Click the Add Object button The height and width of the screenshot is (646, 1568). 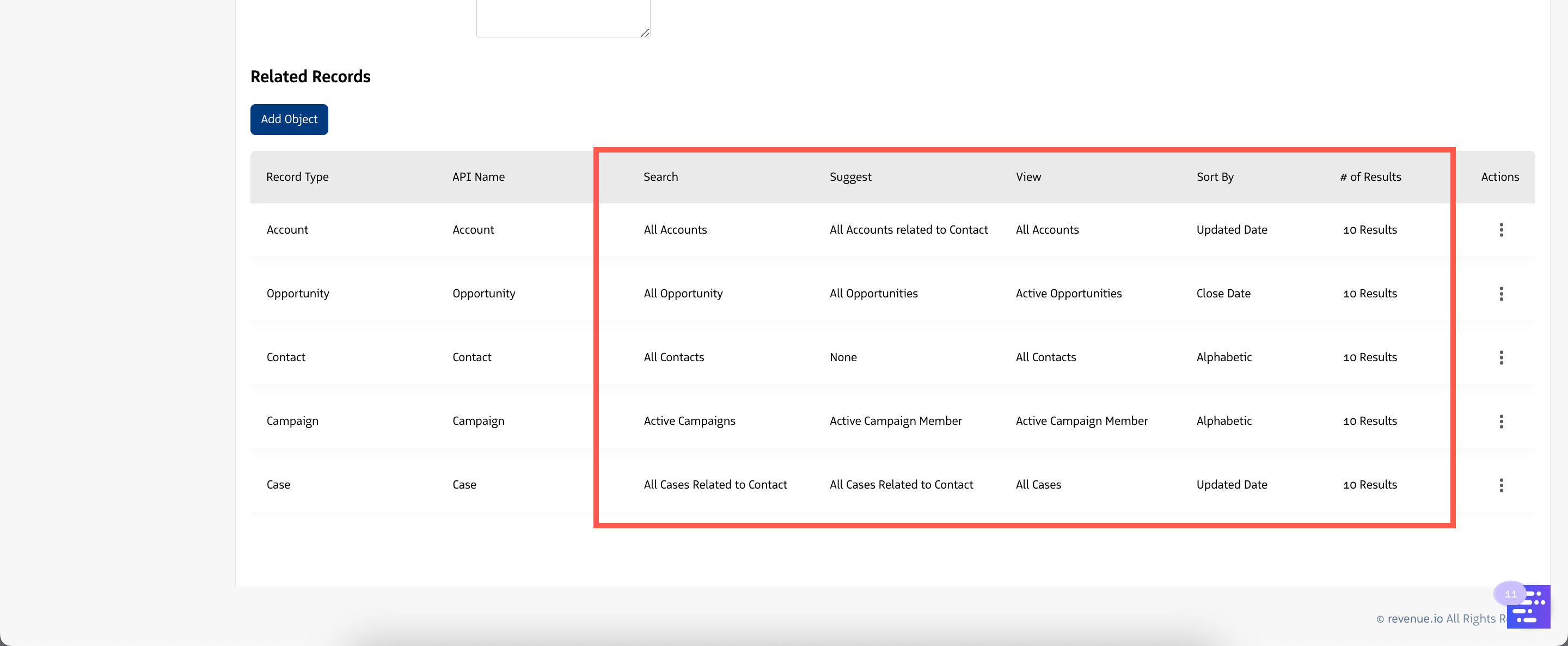[x=289, y=119]
